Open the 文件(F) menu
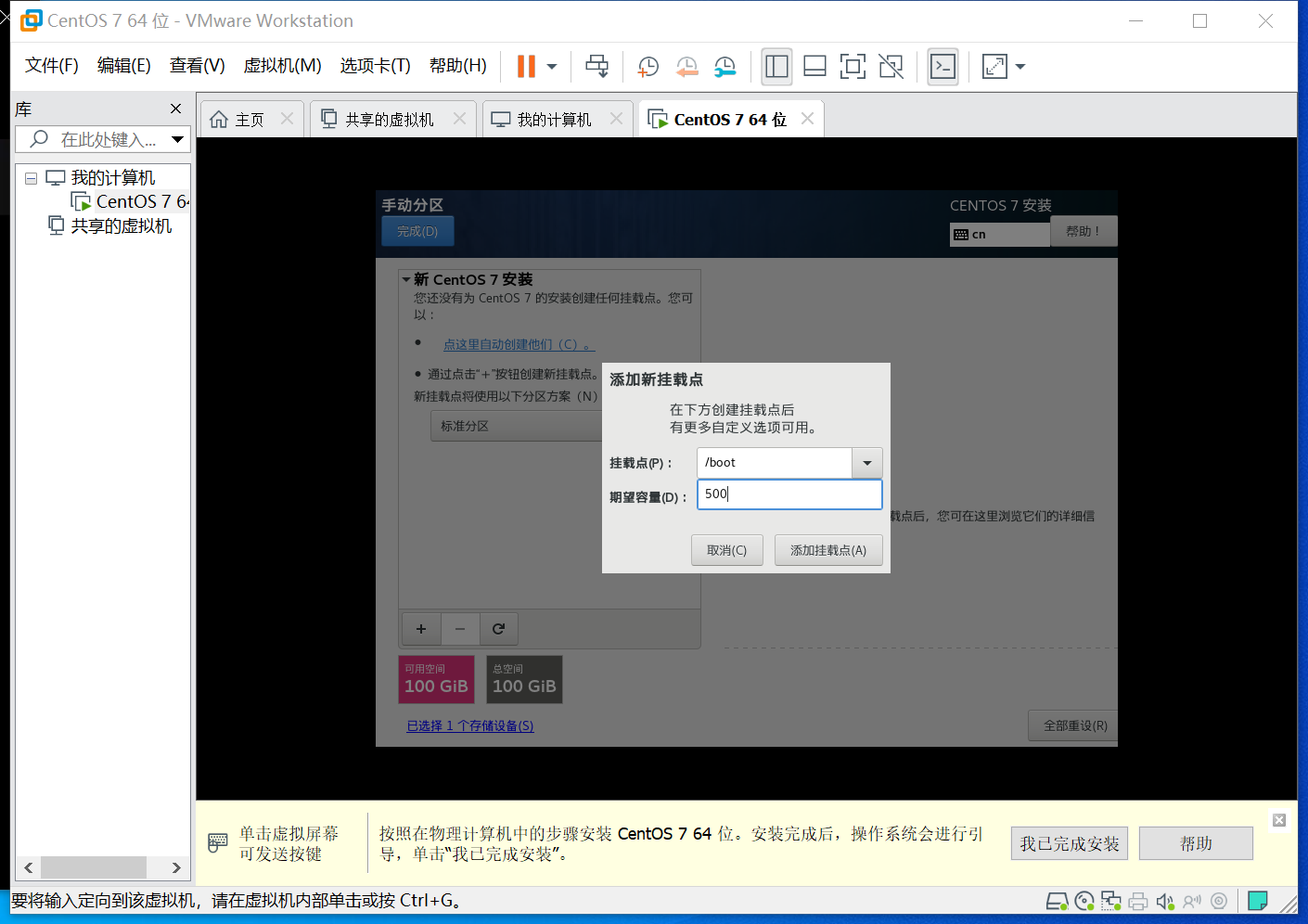 pos(52,65)
